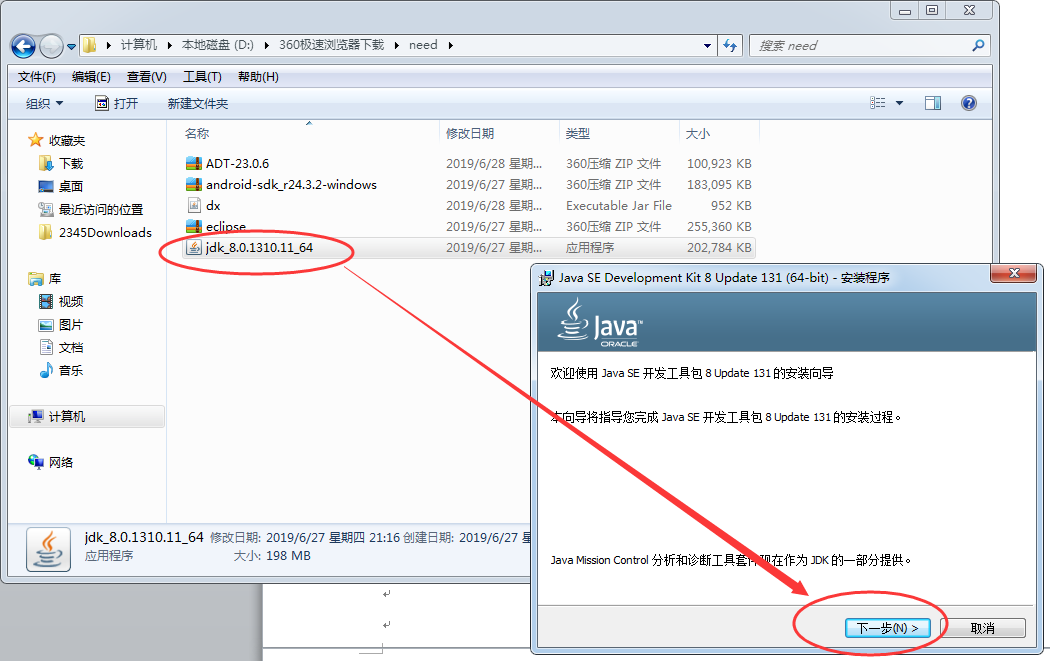Image resolution: width=1050 pixels, height=661 pixels.
Task: Select 计算机 in the navigation pane
Action: click(67, 417)
